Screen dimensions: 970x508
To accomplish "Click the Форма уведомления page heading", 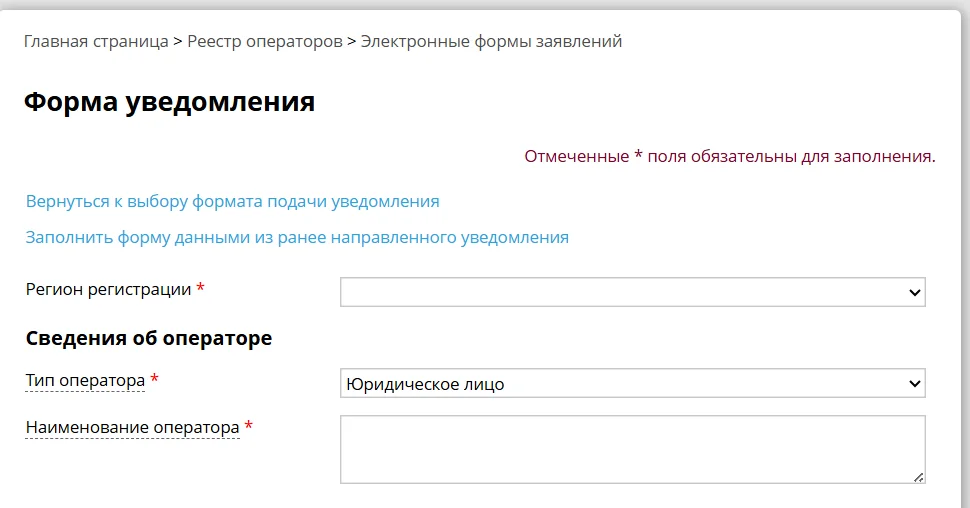I will tap(170, 101).
